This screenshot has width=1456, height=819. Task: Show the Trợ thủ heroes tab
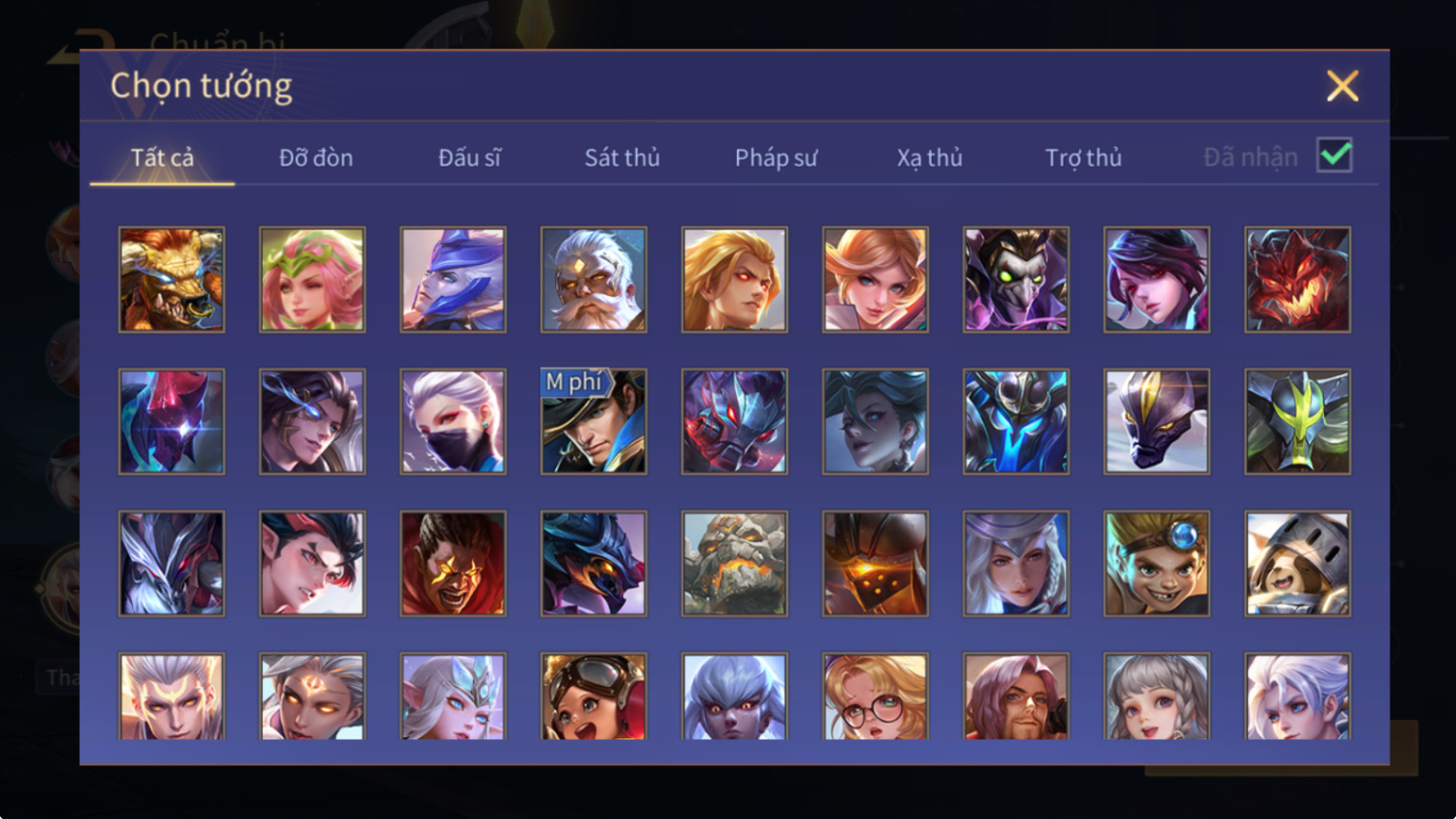click(1083, 157)
